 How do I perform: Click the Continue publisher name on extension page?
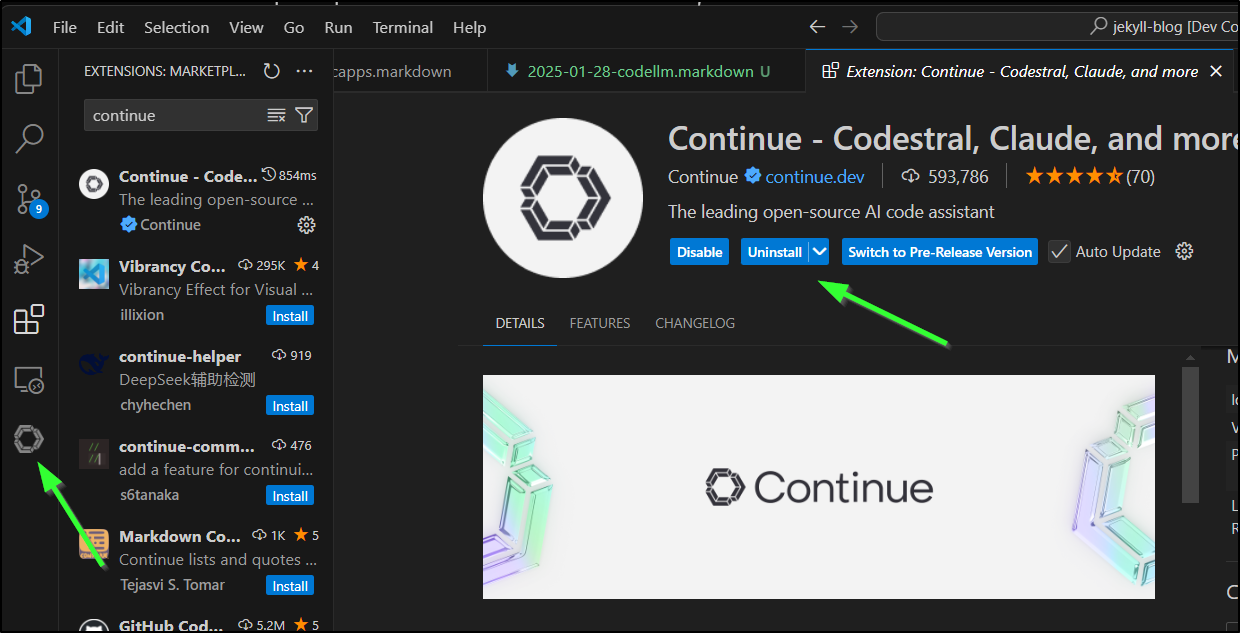[x=703, y=177]
